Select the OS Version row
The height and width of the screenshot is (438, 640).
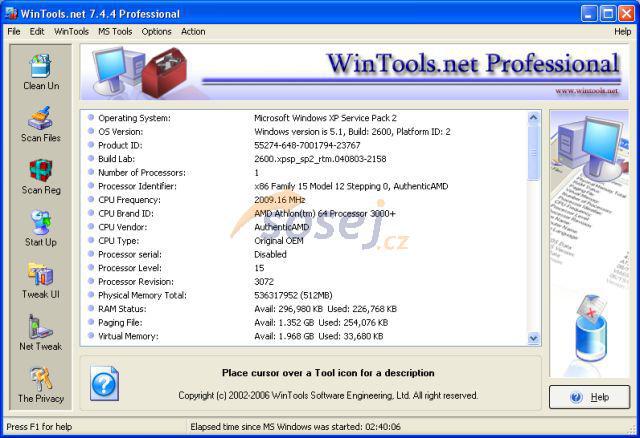point(306,132)
